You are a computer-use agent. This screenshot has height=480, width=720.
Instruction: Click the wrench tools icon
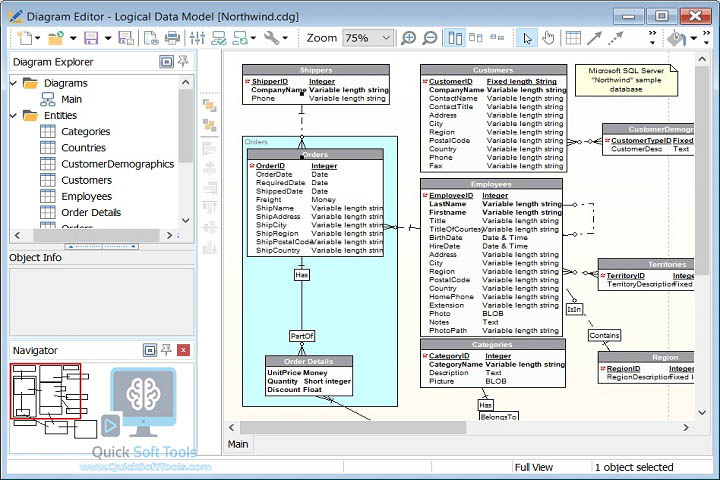tap(271, 38)
